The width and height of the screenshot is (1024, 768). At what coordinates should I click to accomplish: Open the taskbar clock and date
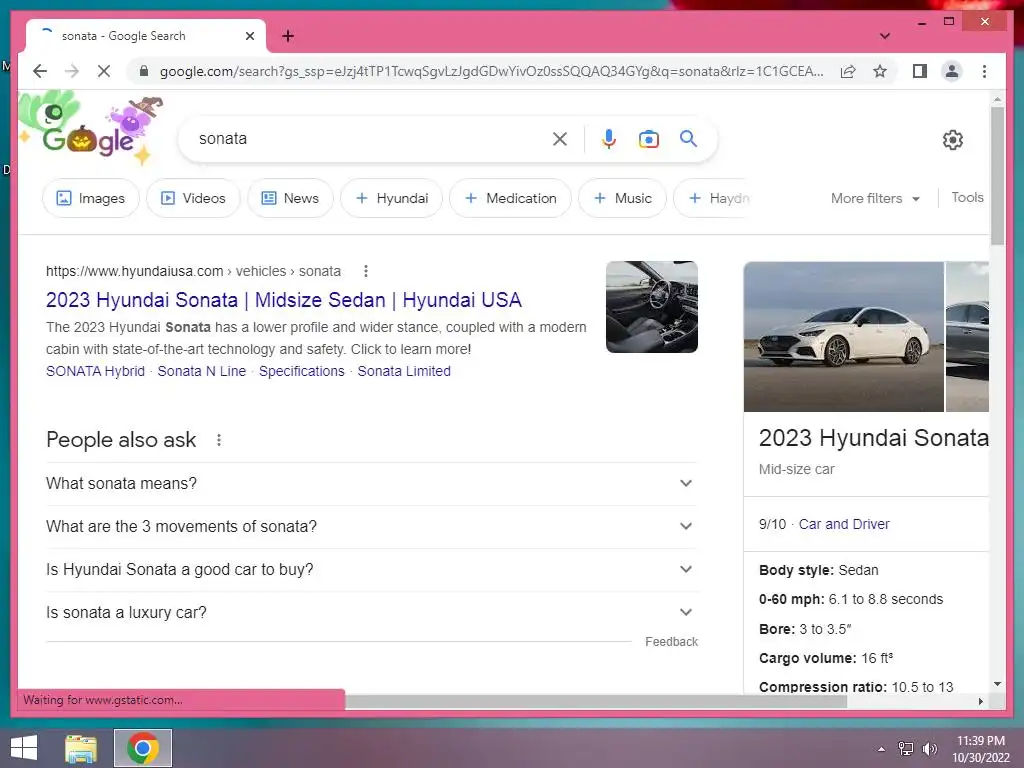tap(981, 749)
